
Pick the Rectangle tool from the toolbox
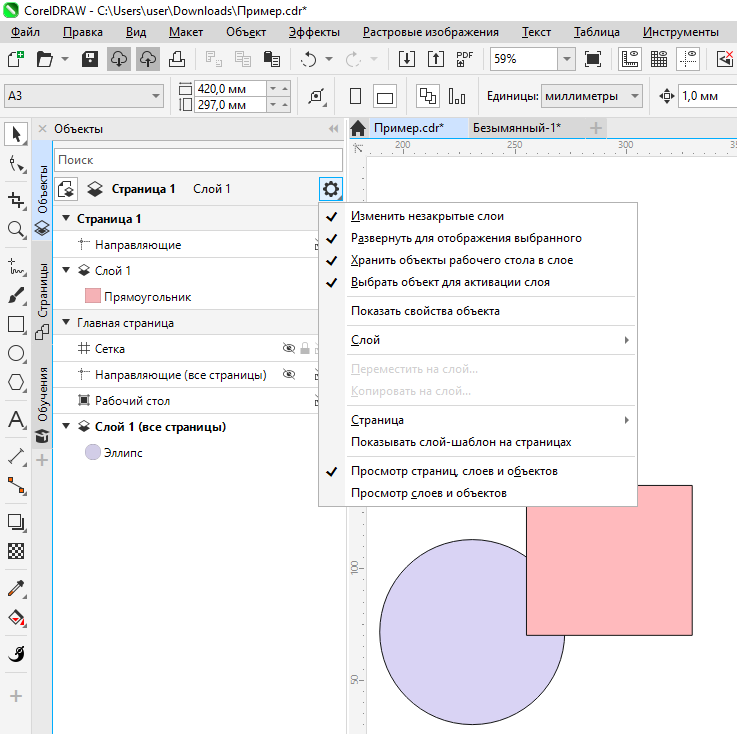16,324
